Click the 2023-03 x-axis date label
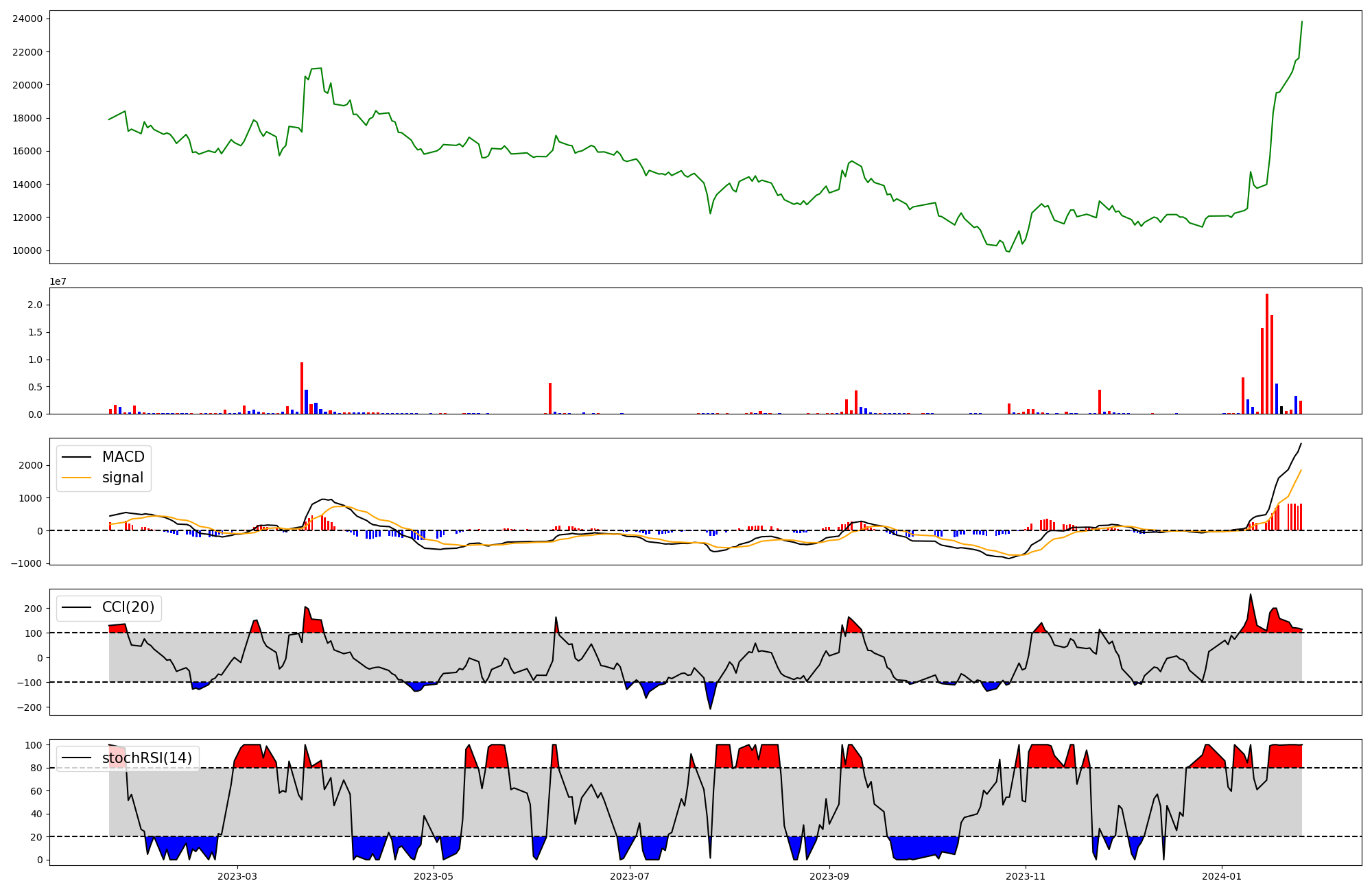 coord(237,876)
